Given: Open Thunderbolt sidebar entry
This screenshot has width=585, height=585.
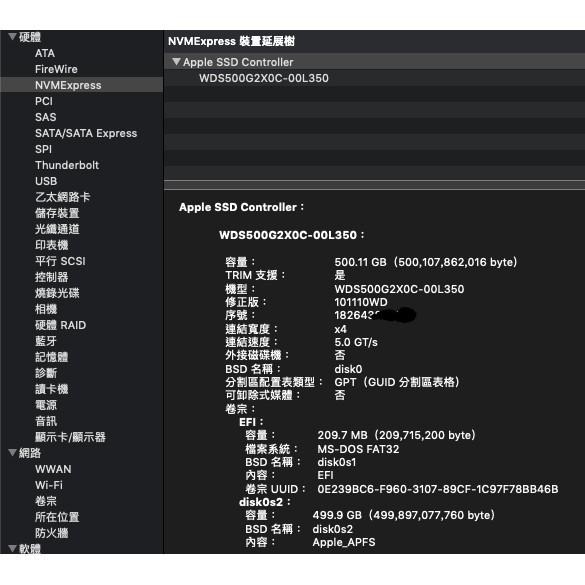Looking at the screenshot, I should pyautogui.click(x=67, y=165).
